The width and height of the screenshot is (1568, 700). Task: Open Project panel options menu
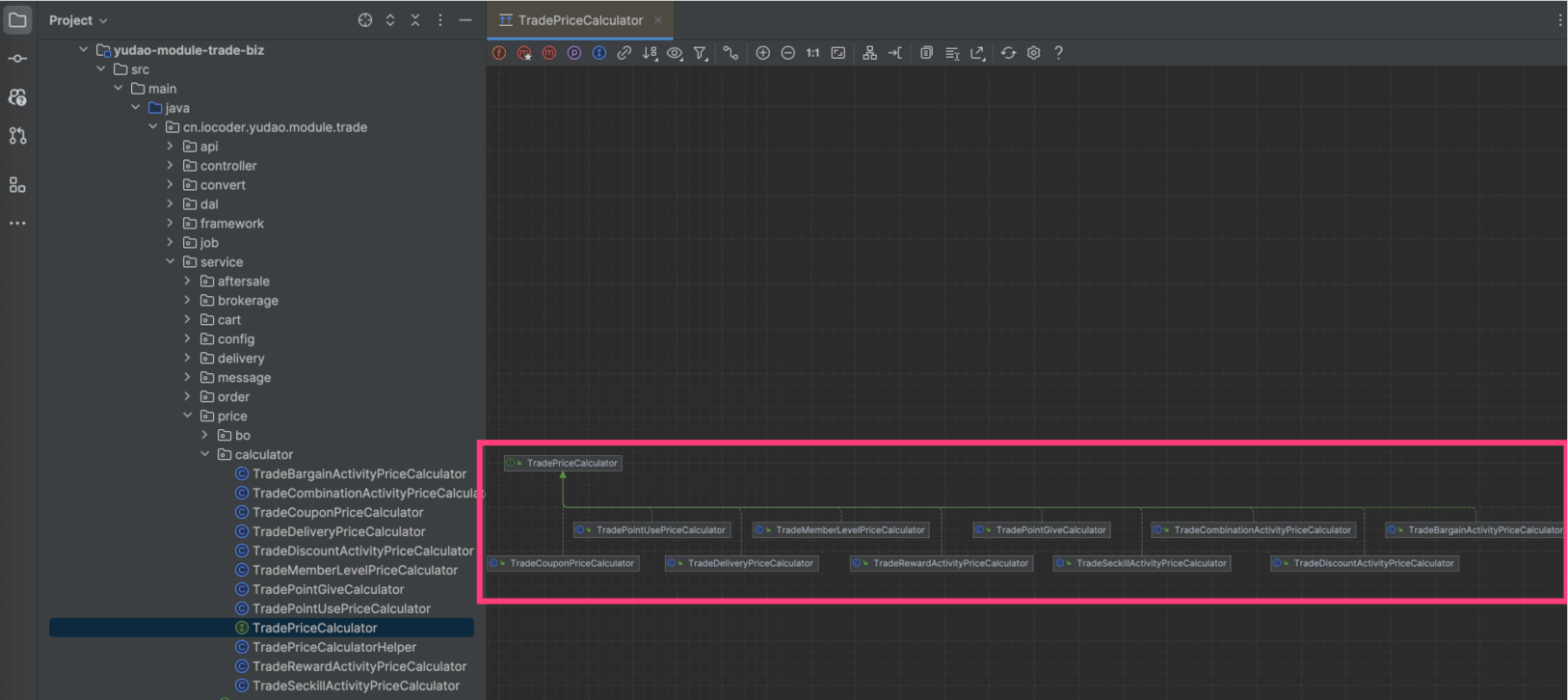pos(440,20)
